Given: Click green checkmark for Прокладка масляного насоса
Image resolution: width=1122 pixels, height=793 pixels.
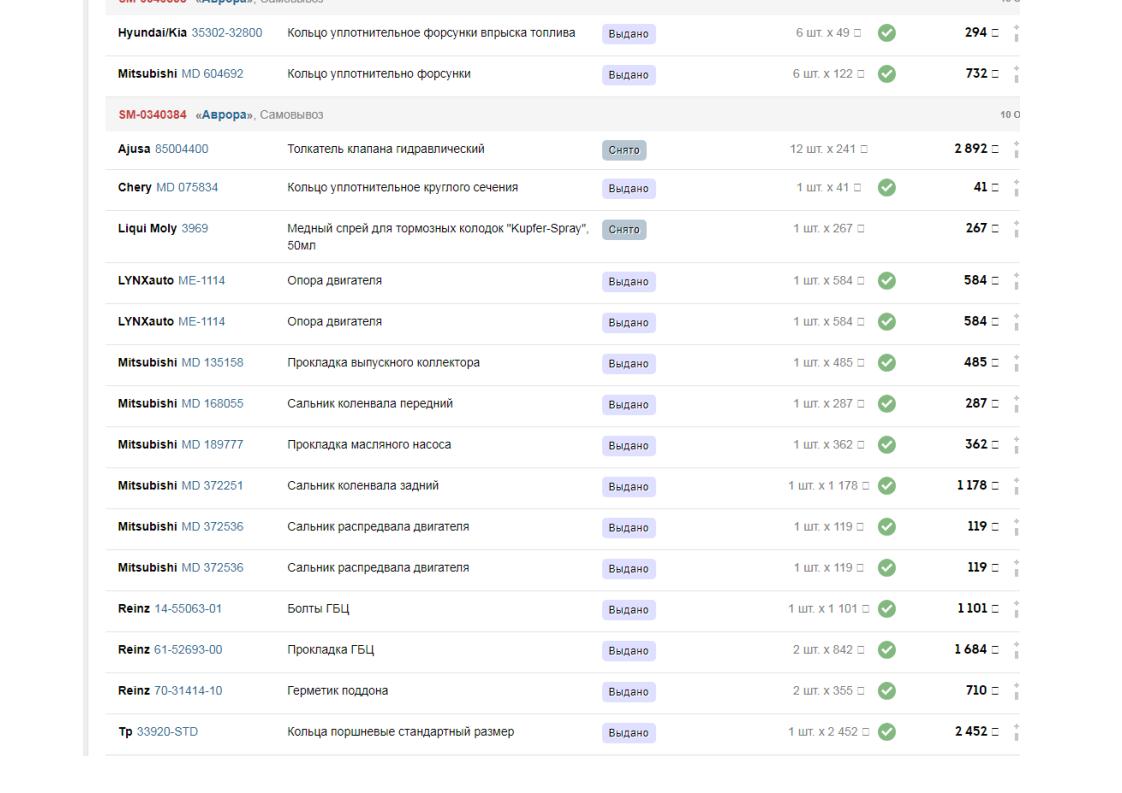Looking at the screenshot, I should (886, 445).
